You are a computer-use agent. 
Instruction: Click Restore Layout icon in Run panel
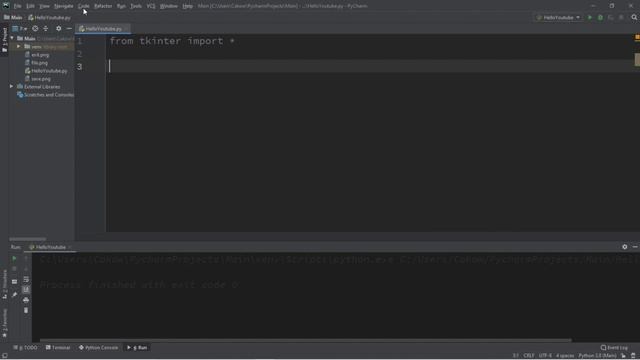[14, 282]
